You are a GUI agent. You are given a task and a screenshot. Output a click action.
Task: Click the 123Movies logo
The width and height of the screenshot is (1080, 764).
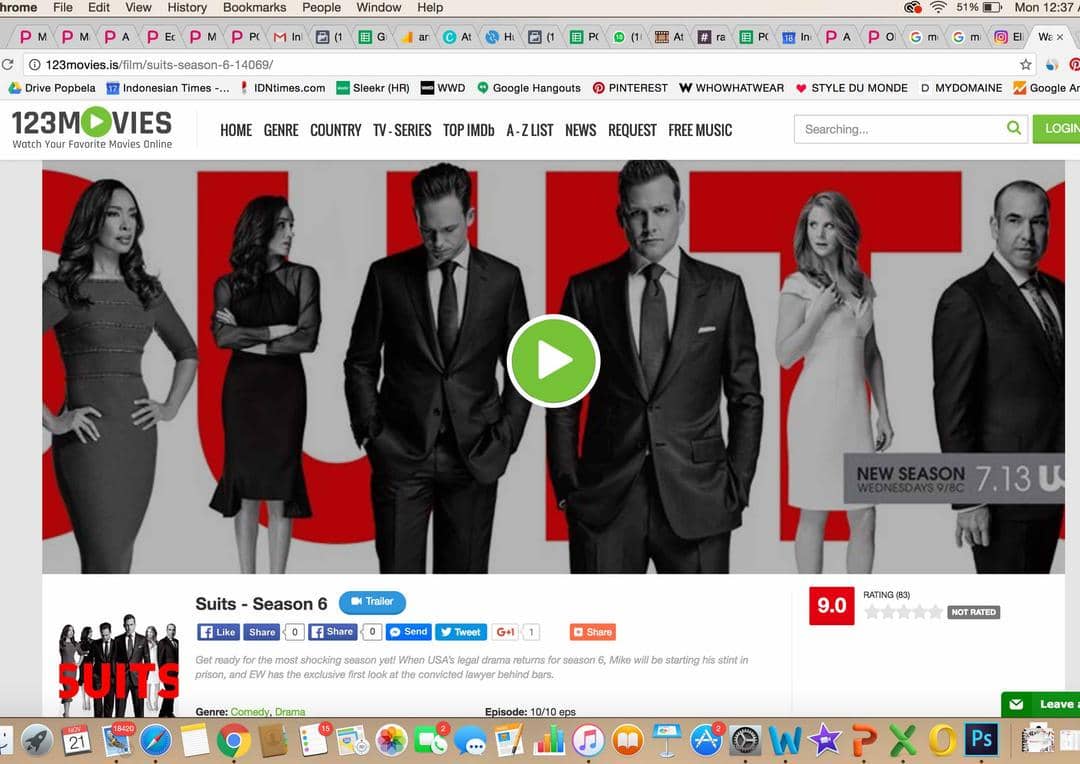point(92,128)
